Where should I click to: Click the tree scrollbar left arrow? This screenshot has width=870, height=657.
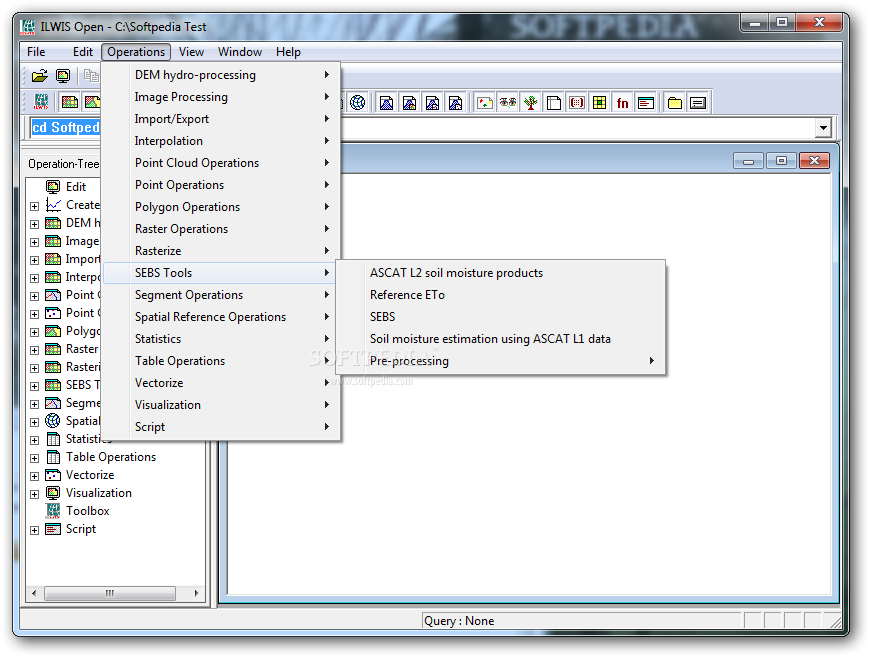[34, 593]
